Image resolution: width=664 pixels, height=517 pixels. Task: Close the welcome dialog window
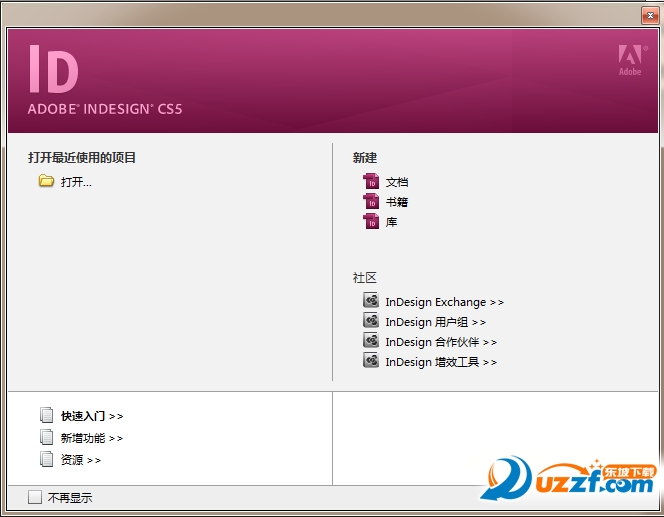[x=650, y=16]
